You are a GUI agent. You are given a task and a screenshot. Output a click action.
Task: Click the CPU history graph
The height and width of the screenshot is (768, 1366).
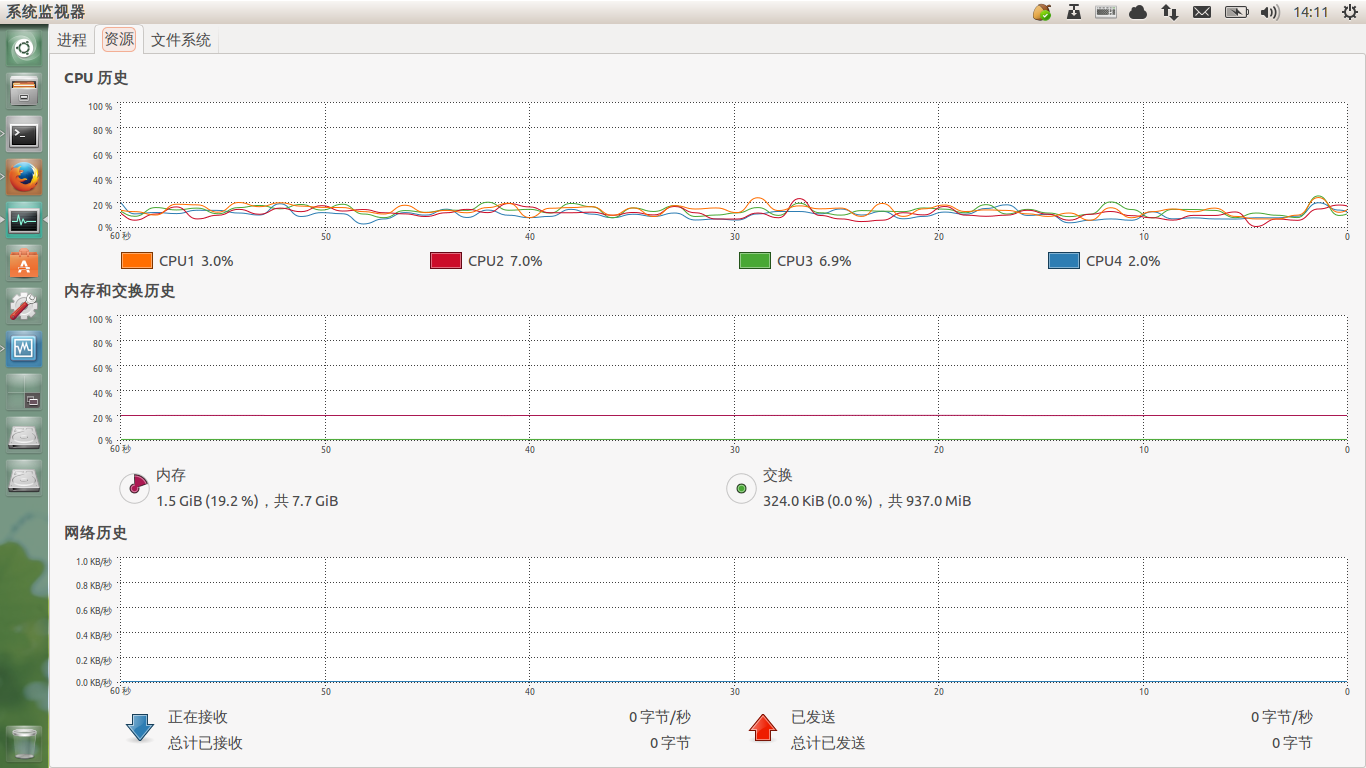pyautogui.click(x=733, y=165)
